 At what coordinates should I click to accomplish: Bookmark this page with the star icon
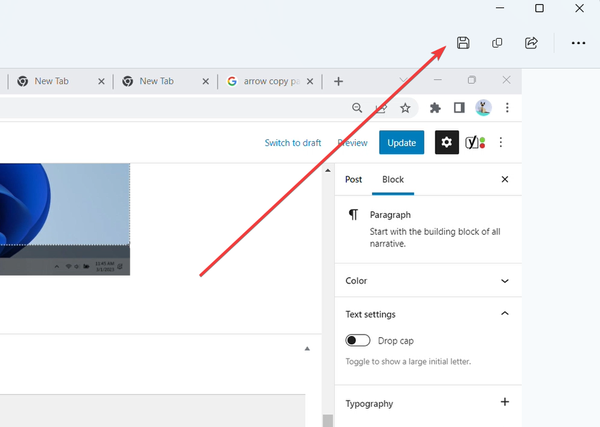[405, 108]
